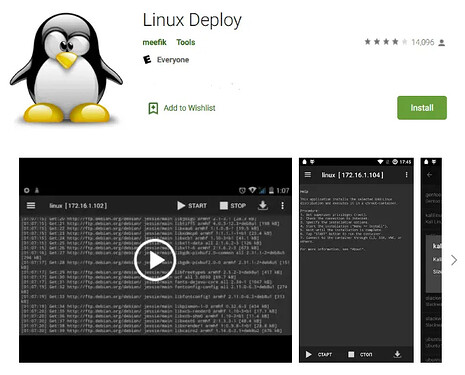
Task: Click the 14,096 ratings count
Action: click(423, 42)
